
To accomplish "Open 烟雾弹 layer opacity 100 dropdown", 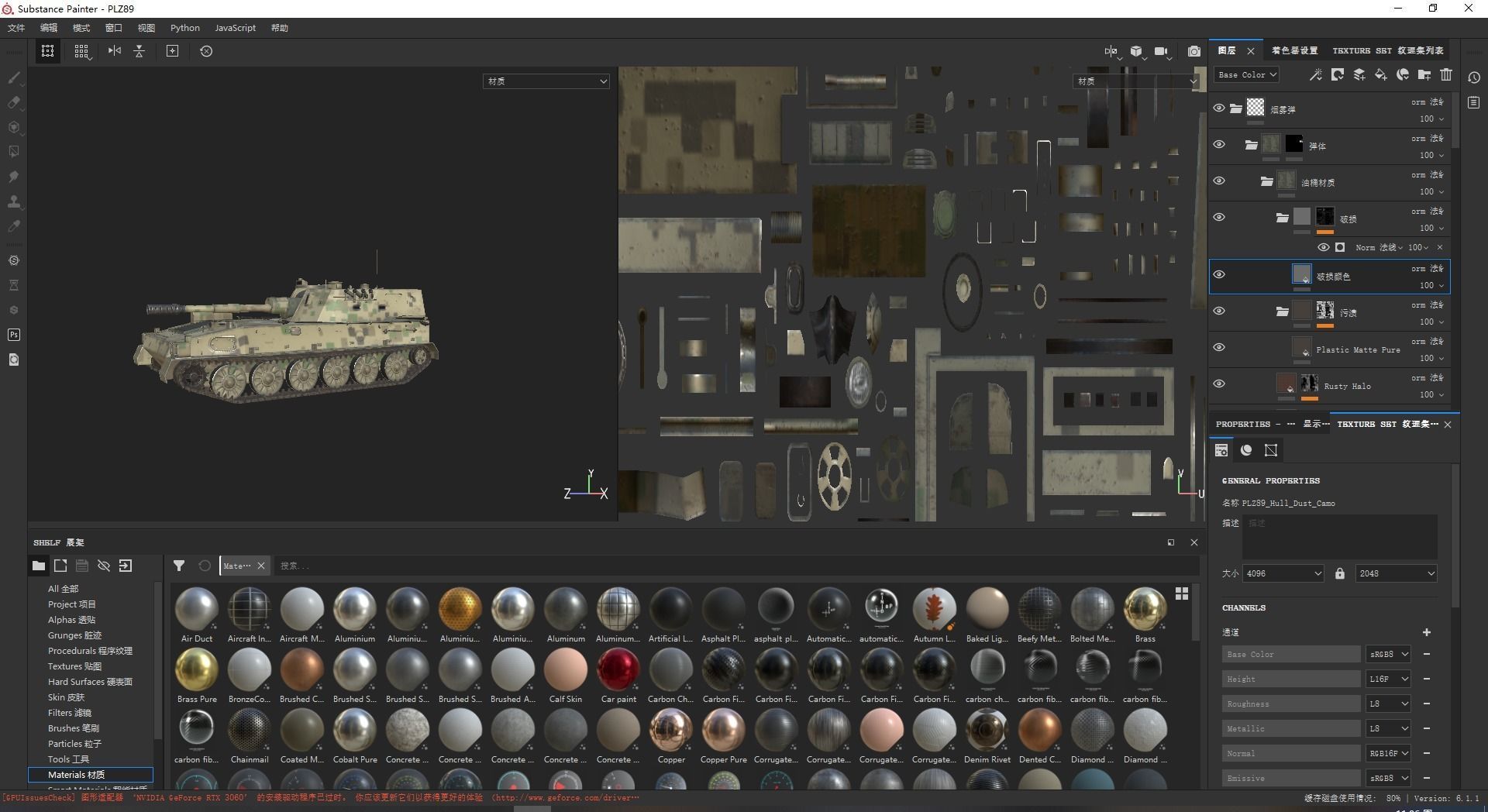I will [1431, 119].
